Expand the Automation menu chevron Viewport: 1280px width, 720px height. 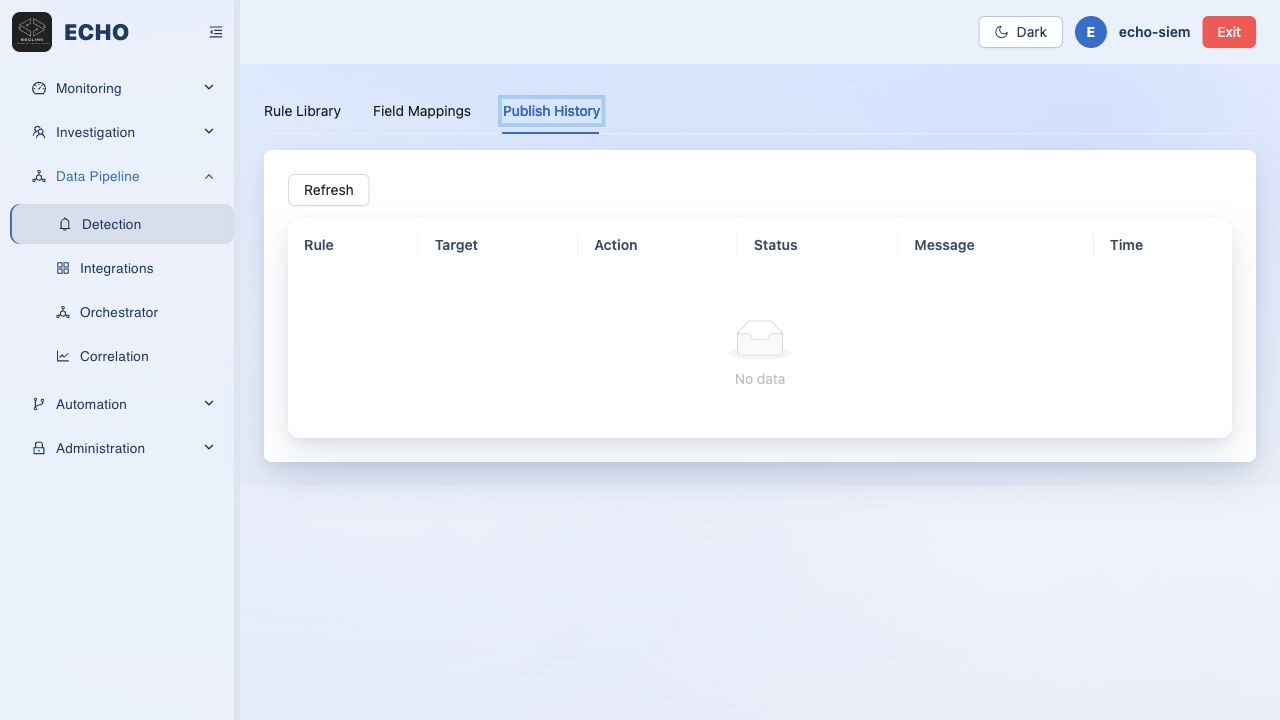(209, 404)
